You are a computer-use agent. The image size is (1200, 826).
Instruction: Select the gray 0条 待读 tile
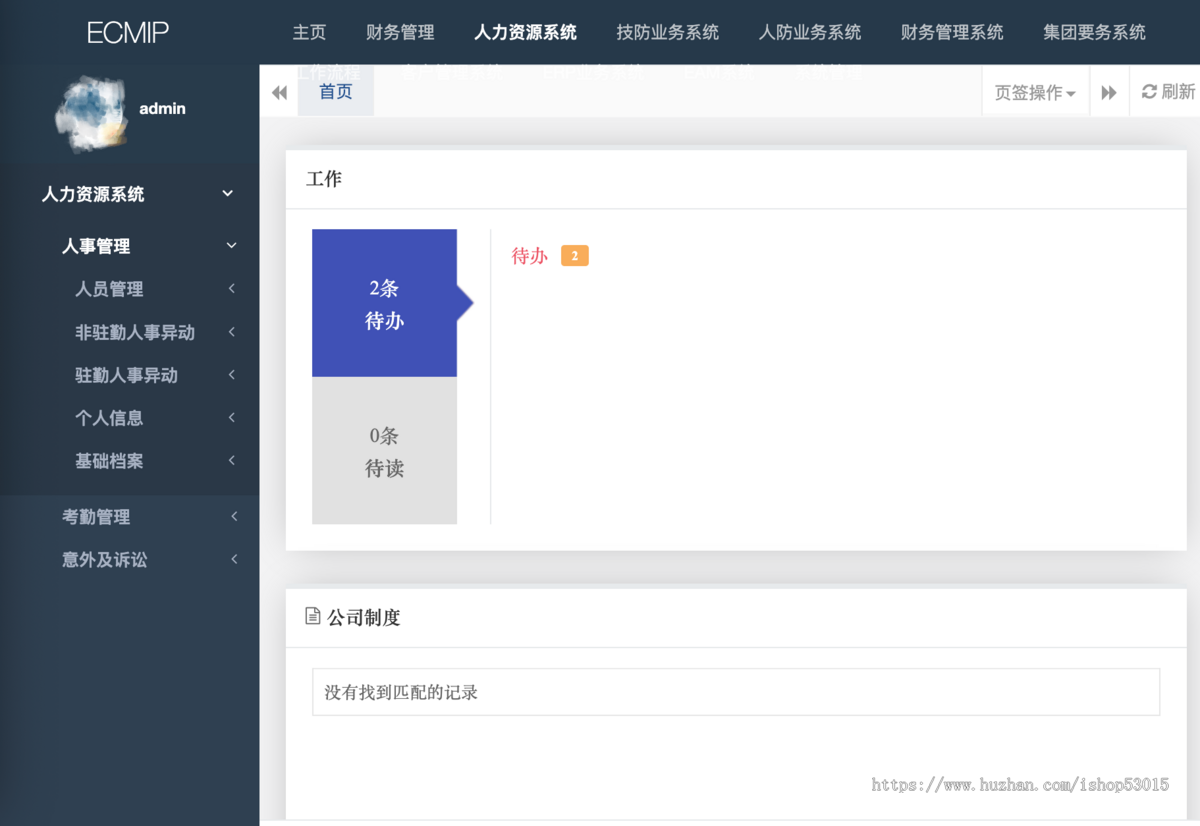pos(384,451)
